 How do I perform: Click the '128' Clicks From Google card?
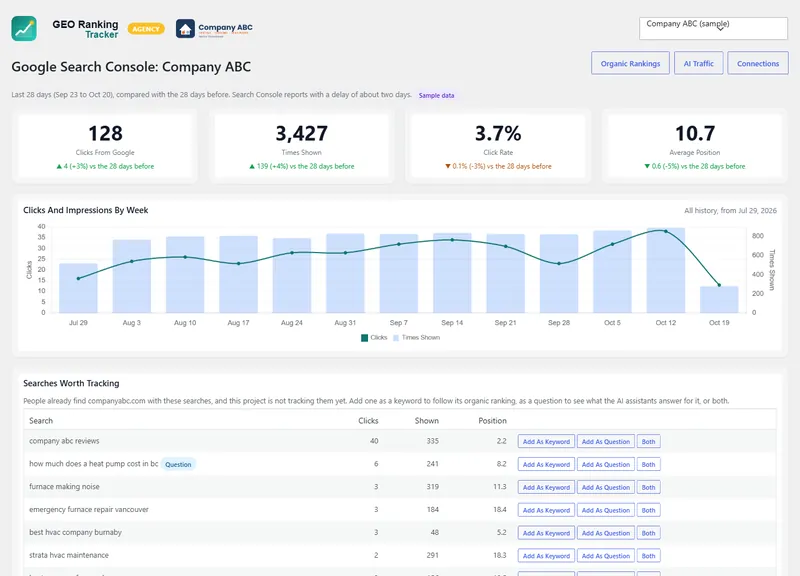pyautogui.click(x=105, y=146)
